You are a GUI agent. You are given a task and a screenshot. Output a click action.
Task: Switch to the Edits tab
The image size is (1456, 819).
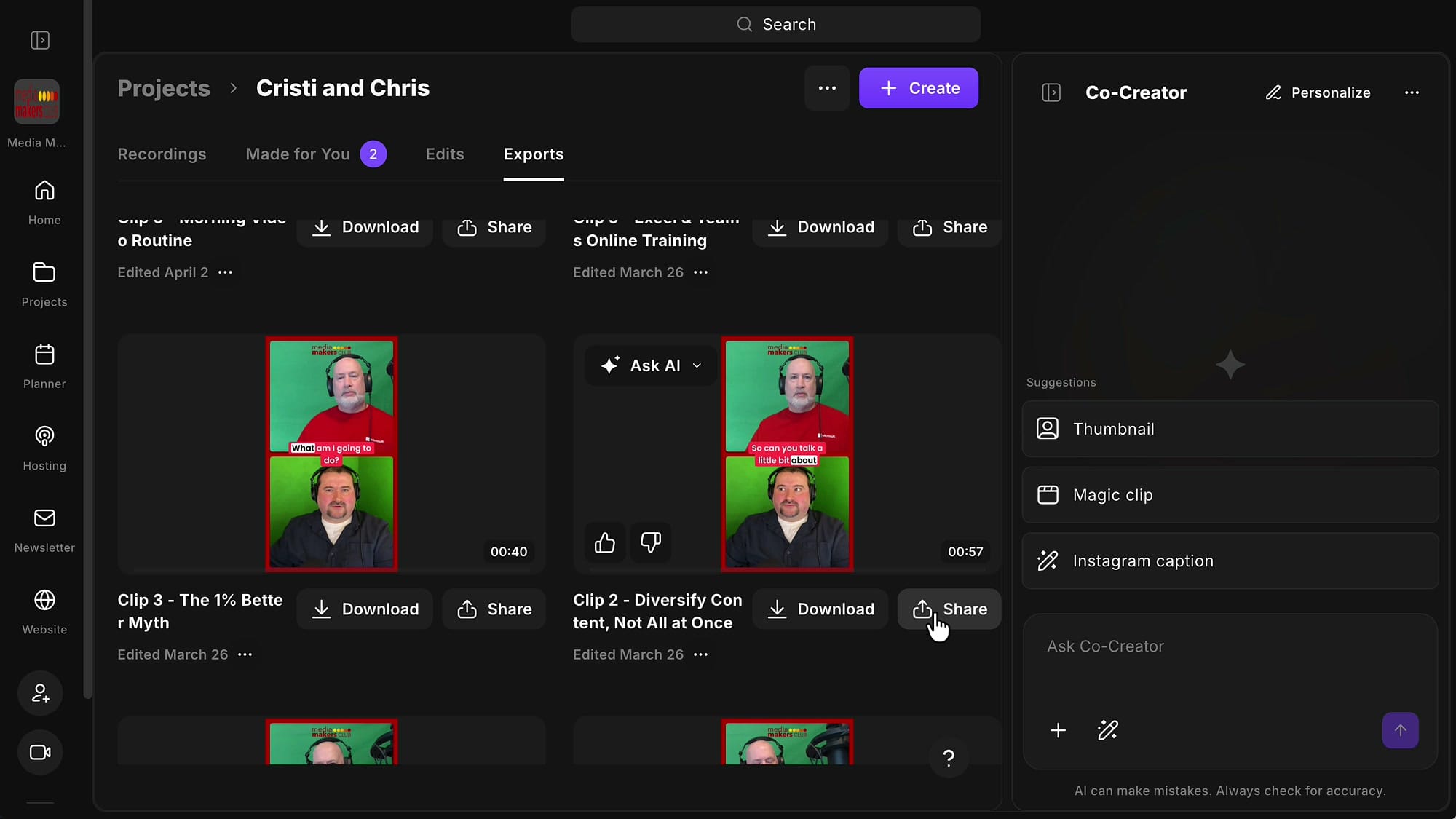(445, 154)
